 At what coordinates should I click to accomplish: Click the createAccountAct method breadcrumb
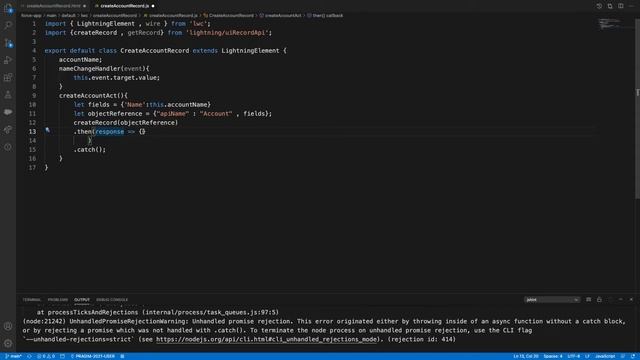point(283,16)
